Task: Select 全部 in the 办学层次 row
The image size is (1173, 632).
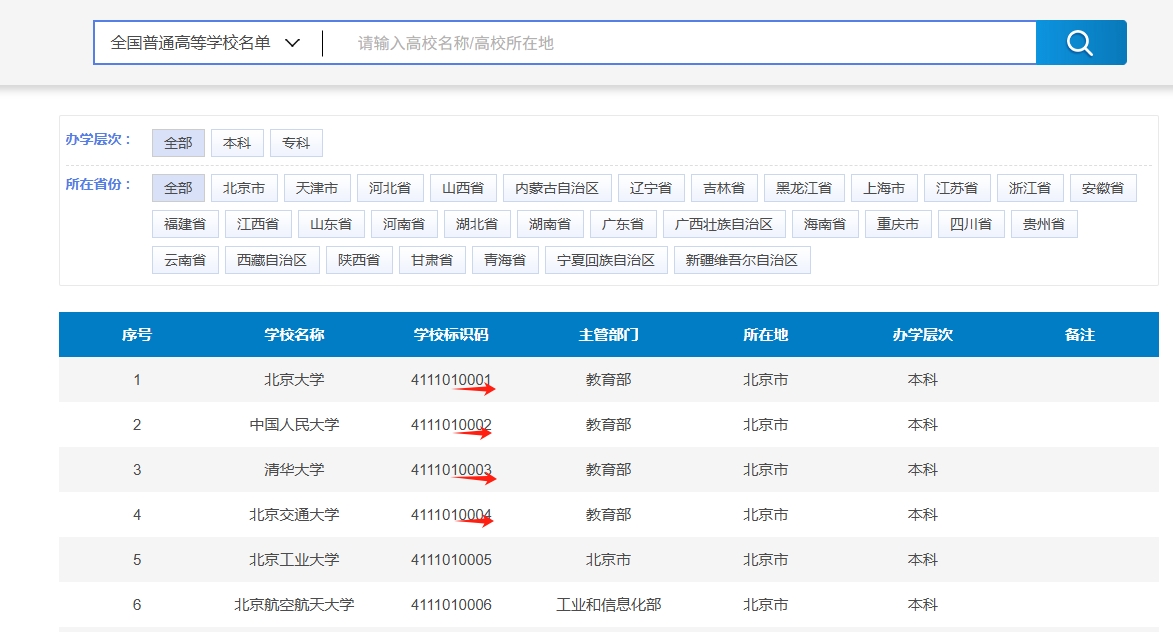Action: pos(178,143)
